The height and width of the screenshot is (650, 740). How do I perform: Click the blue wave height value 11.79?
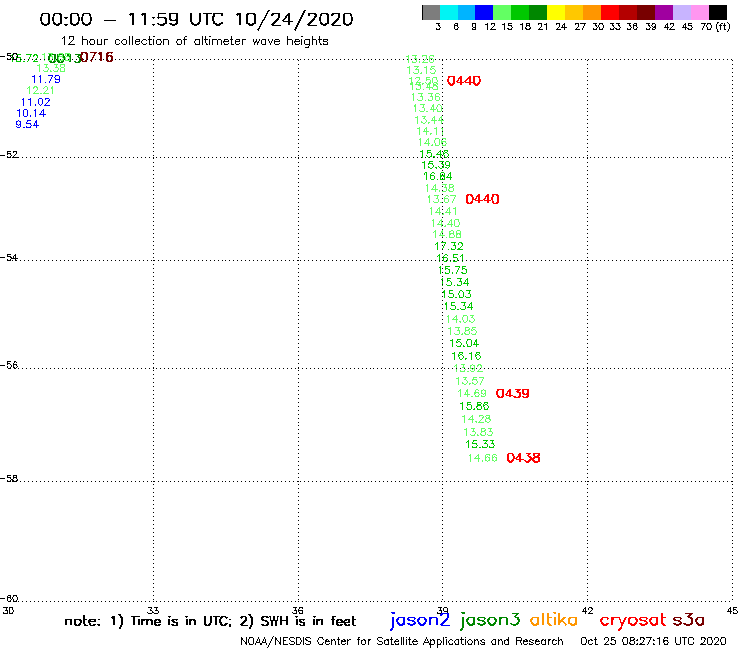[46, 79]
